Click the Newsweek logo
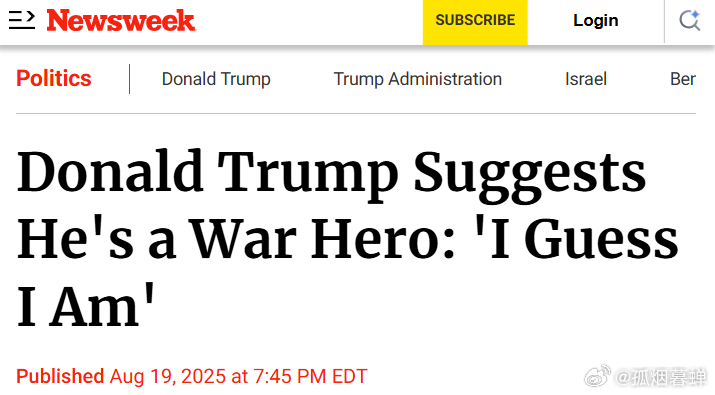715x395 pixels. click(121, 21)
